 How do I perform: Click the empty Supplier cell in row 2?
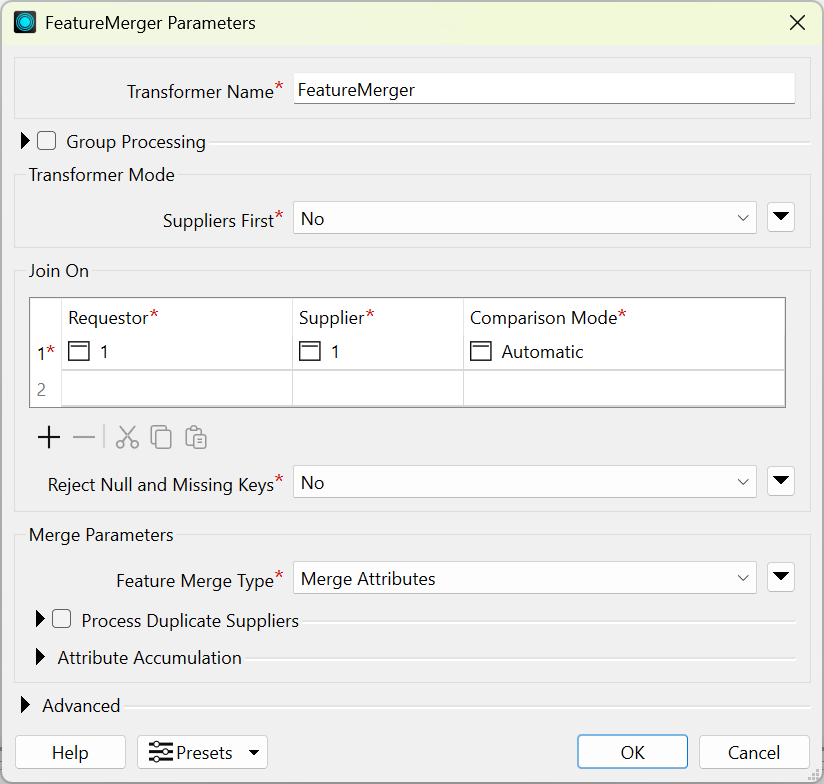tap(378, 389)
